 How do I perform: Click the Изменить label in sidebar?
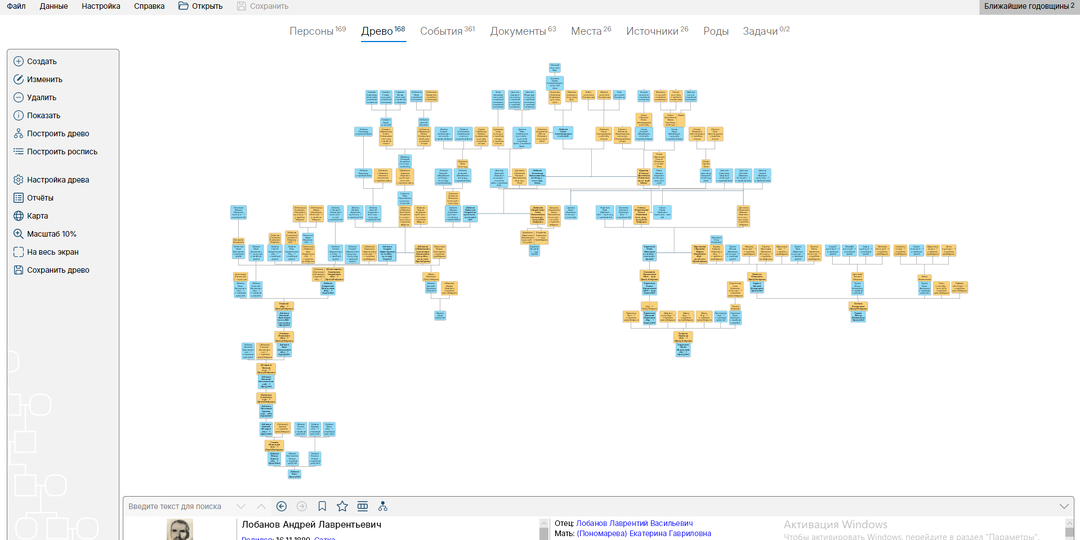click(x=45, y=79)
